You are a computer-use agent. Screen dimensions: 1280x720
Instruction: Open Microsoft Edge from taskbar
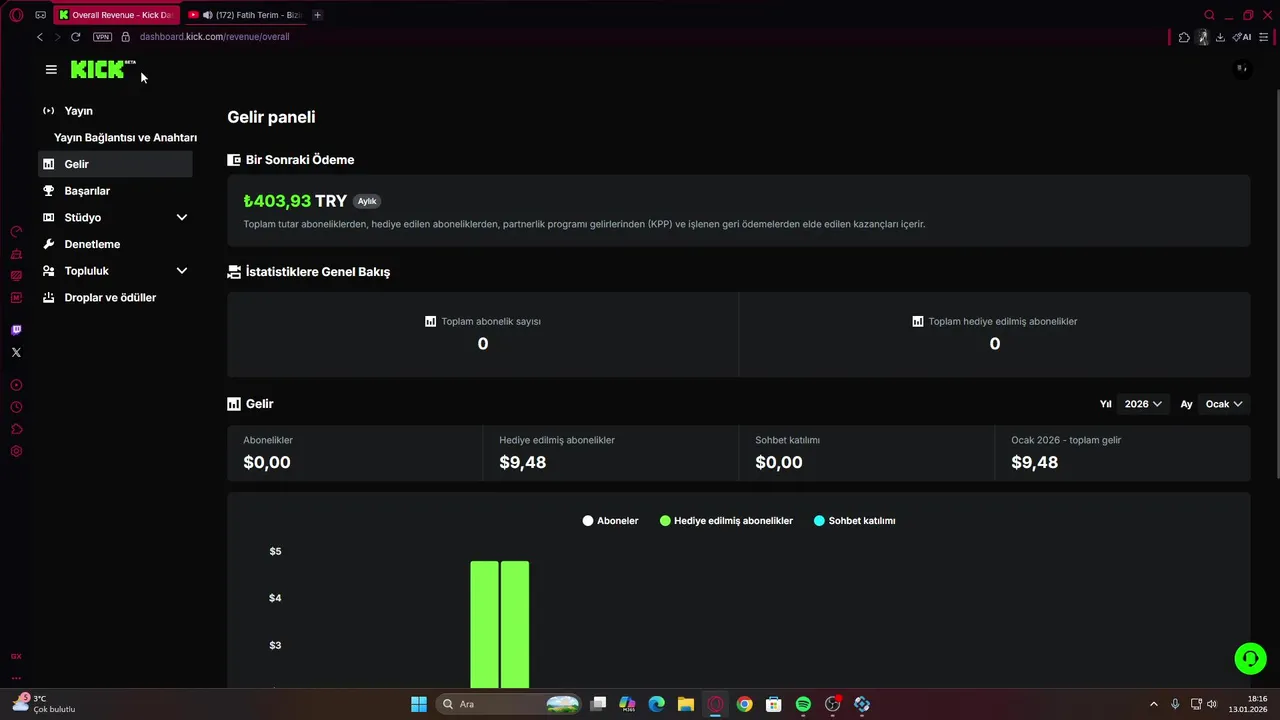click(x=656, y=704)
